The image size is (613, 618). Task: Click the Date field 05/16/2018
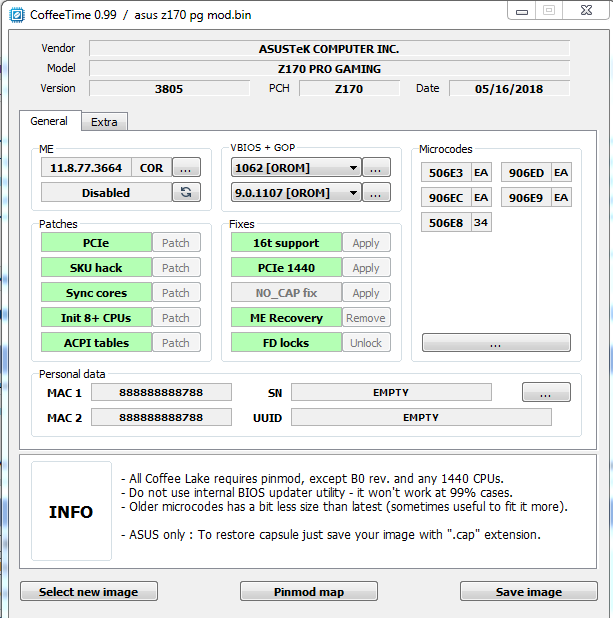[x=509, y=88]
